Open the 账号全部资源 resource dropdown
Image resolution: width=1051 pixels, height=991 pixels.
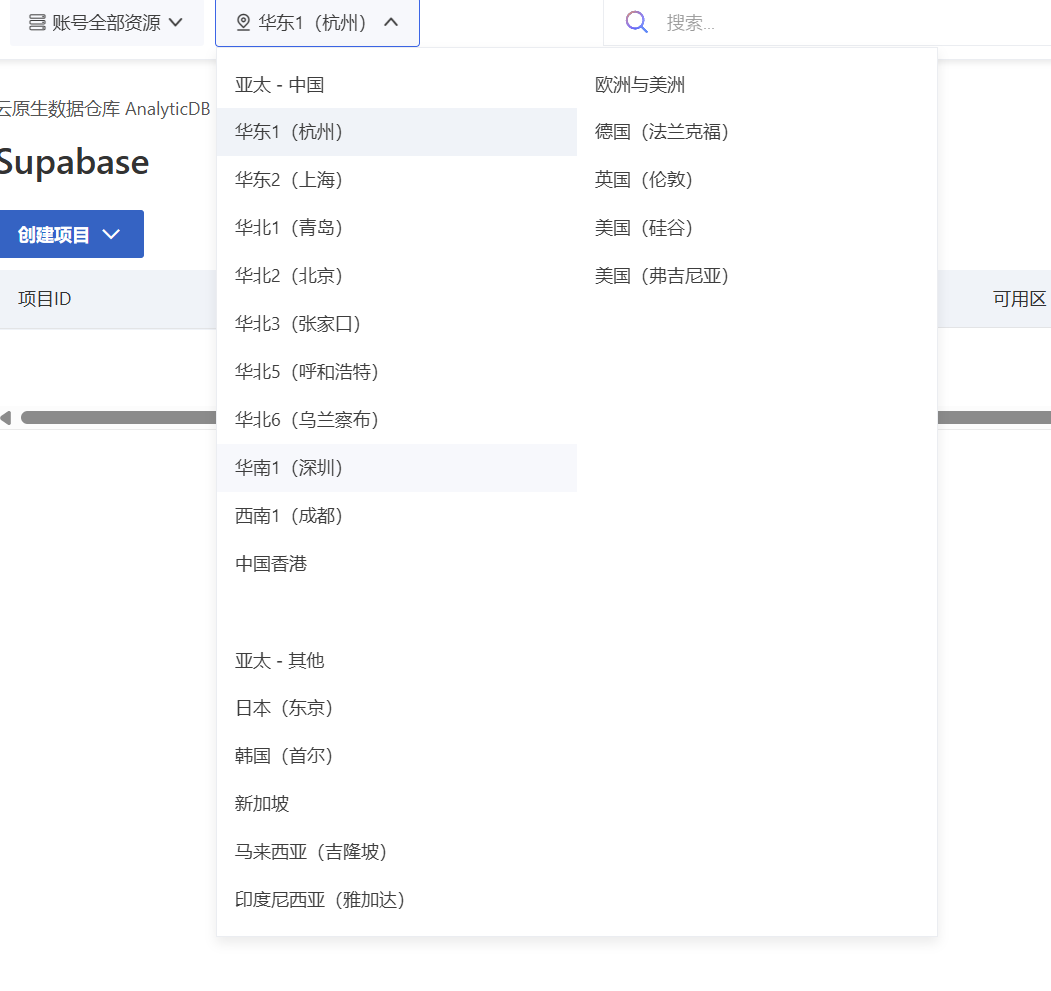point(106,23)
